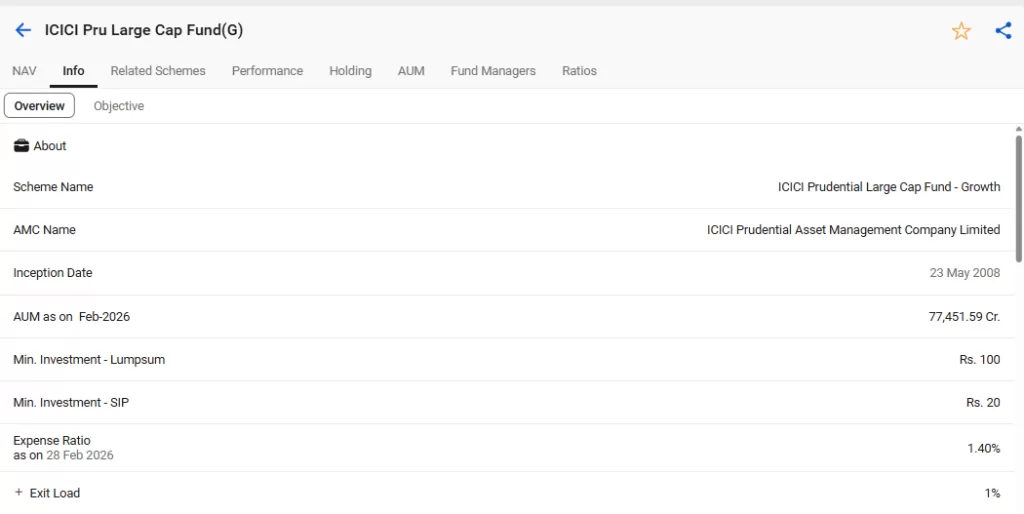1024x514 pixels.
Task: Click the back arrow icon
Action: (x=23, y=30)
